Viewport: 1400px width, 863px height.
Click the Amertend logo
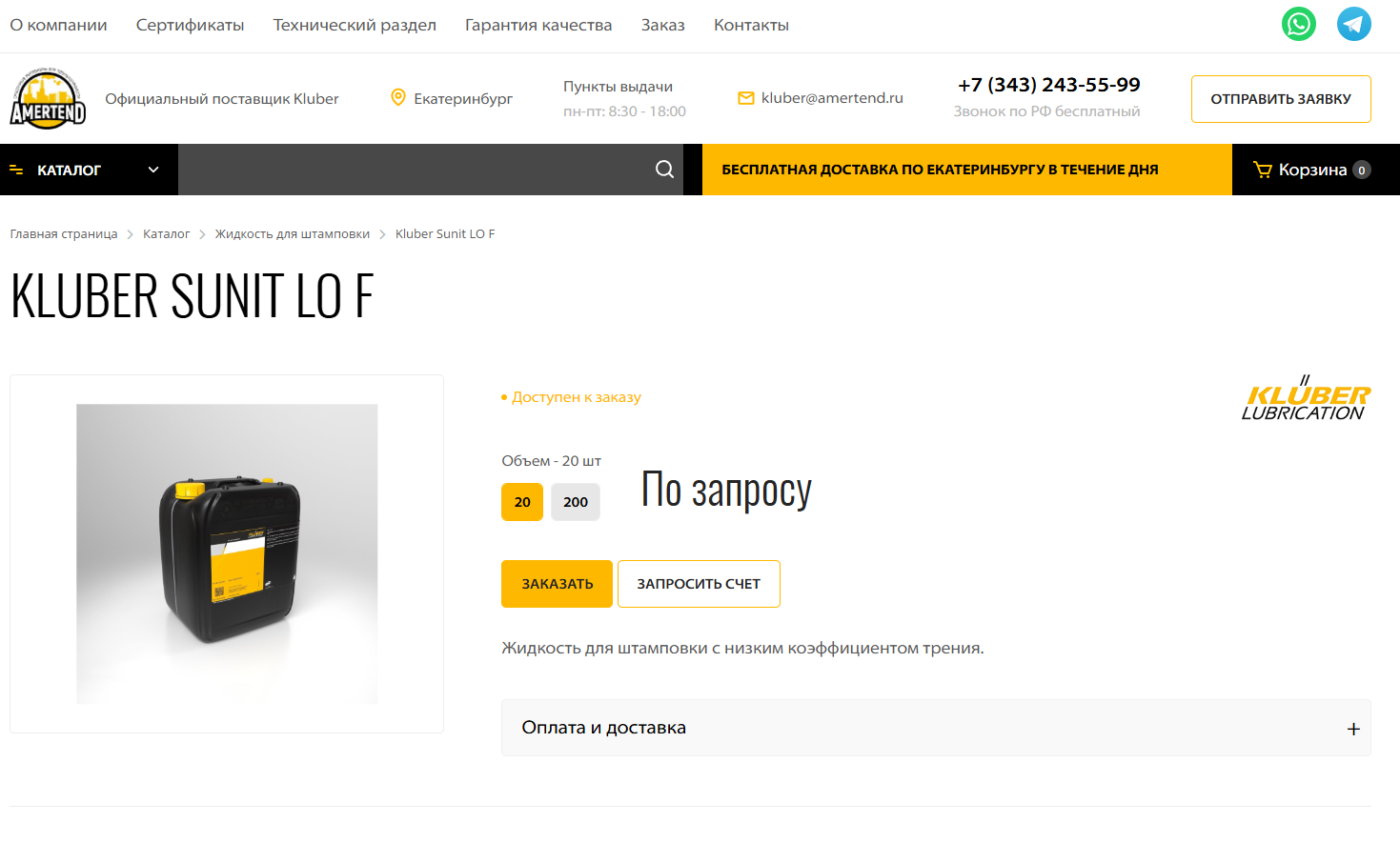48,98
